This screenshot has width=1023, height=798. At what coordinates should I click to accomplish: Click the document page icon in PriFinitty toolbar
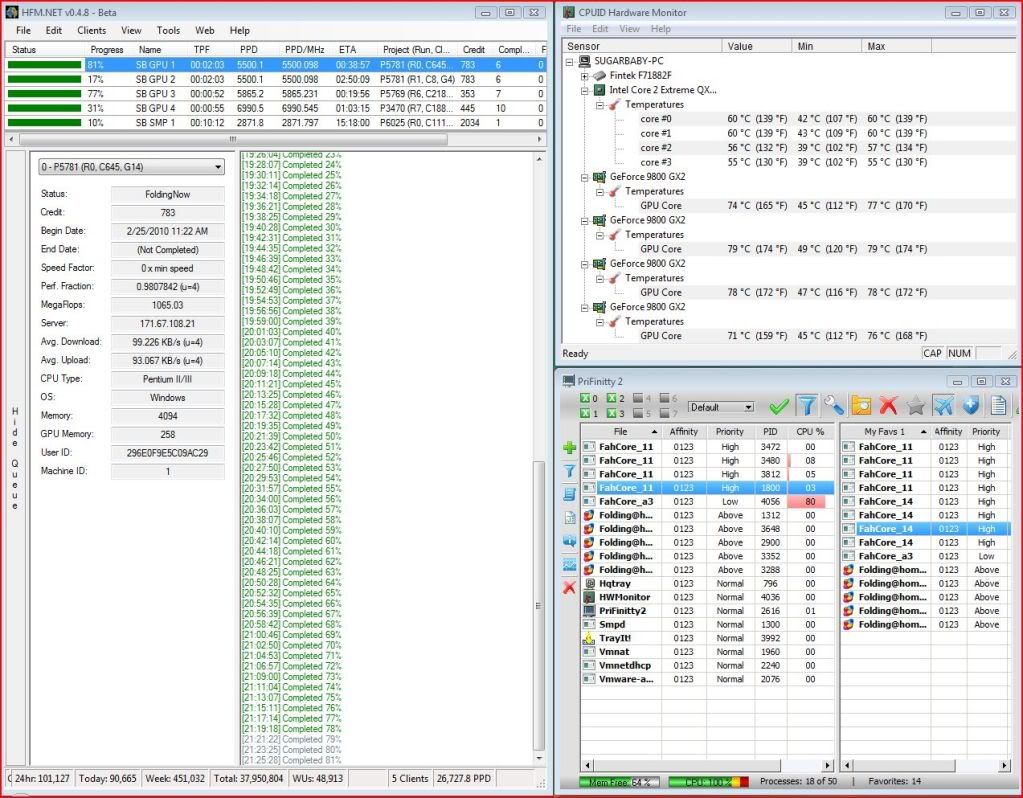coord(998,406)
